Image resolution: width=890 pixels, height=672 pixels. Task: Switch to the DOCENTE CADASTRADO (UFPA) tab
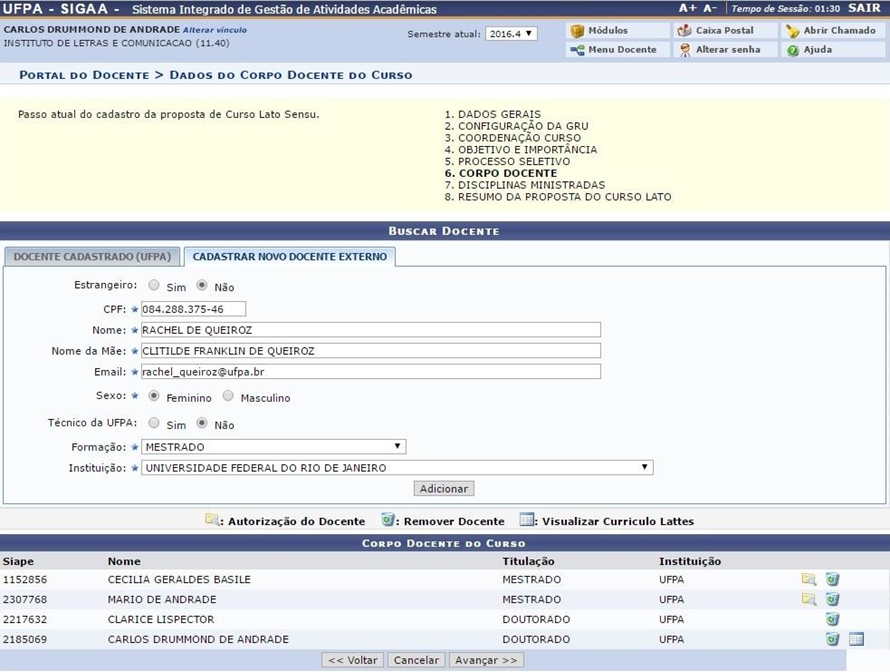click(x=92, y=257)
